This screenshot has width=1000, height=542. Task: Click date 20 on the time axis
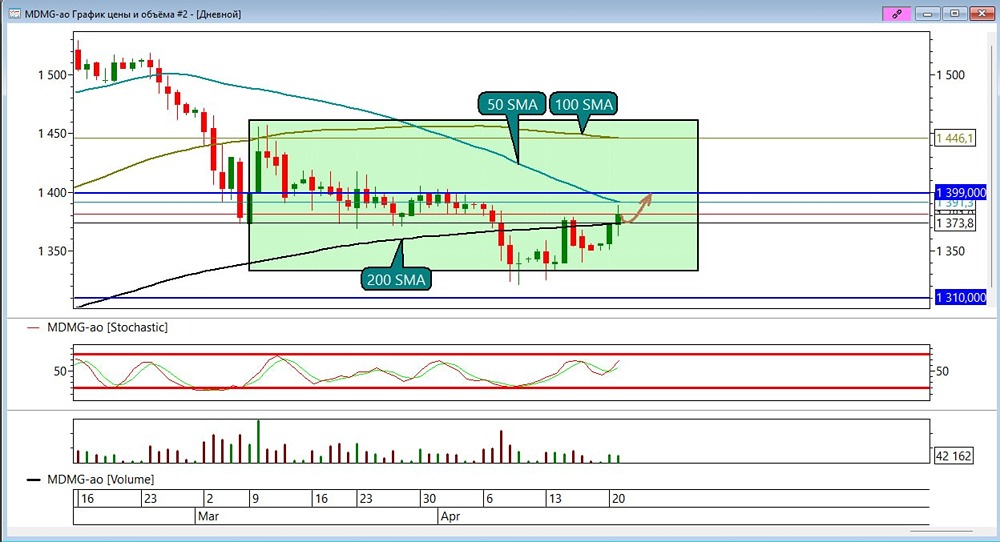(x=618, y=498)
